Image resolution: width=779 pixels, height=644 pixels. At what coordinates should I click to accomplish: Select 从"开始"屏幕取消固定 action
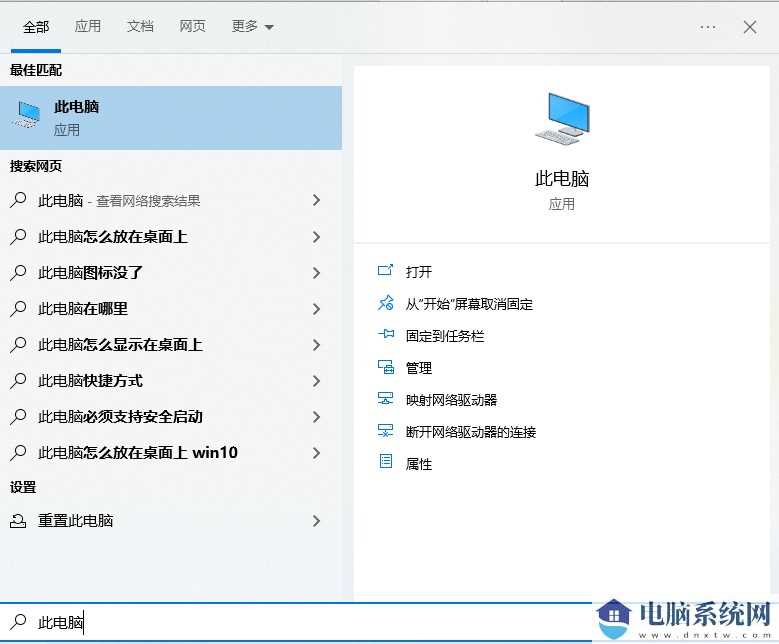(x=469, y=304)
